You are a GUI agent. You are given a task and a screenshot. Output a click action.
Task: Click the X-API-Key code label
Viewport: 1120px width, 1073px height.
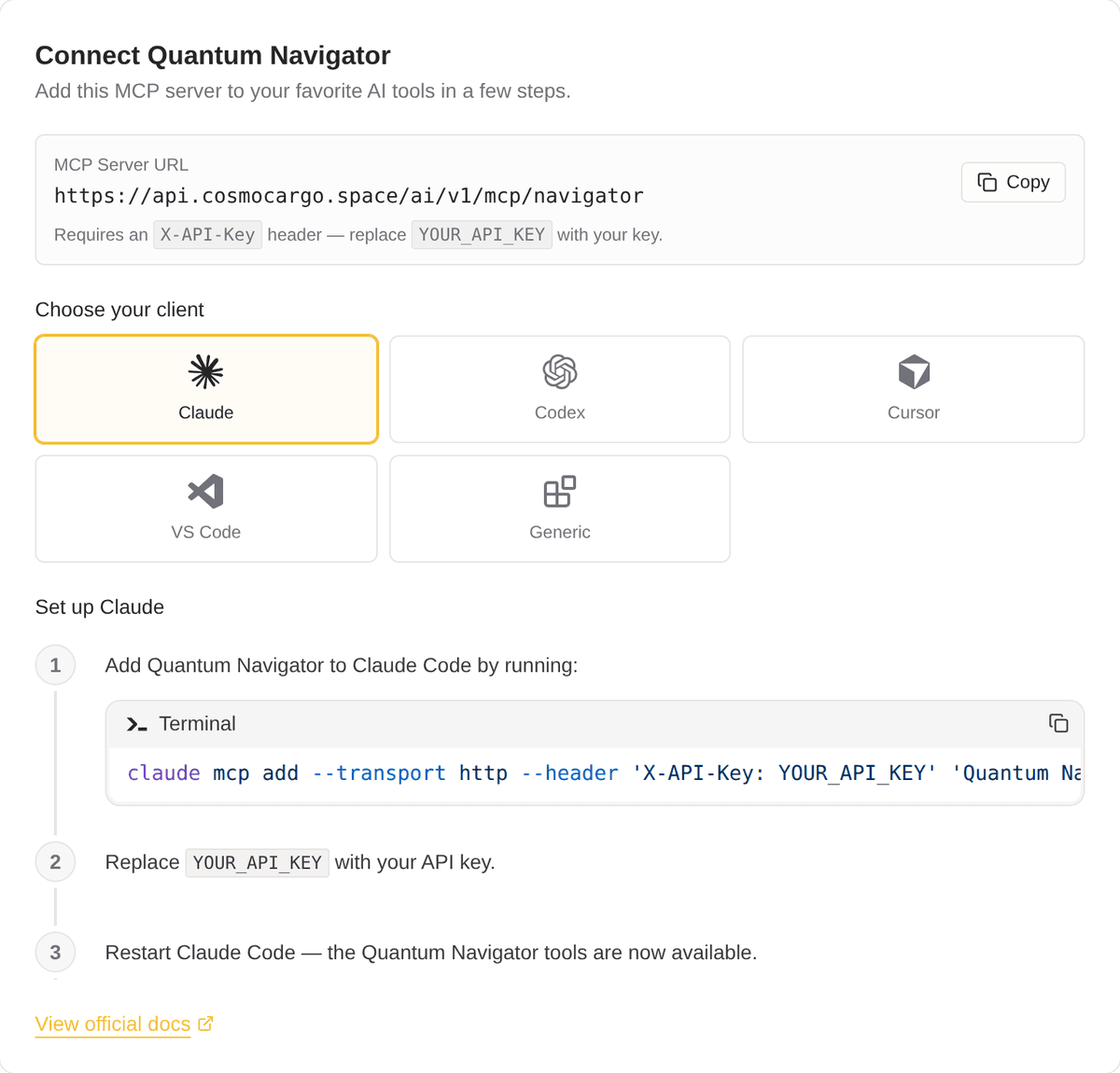(207, 235)
